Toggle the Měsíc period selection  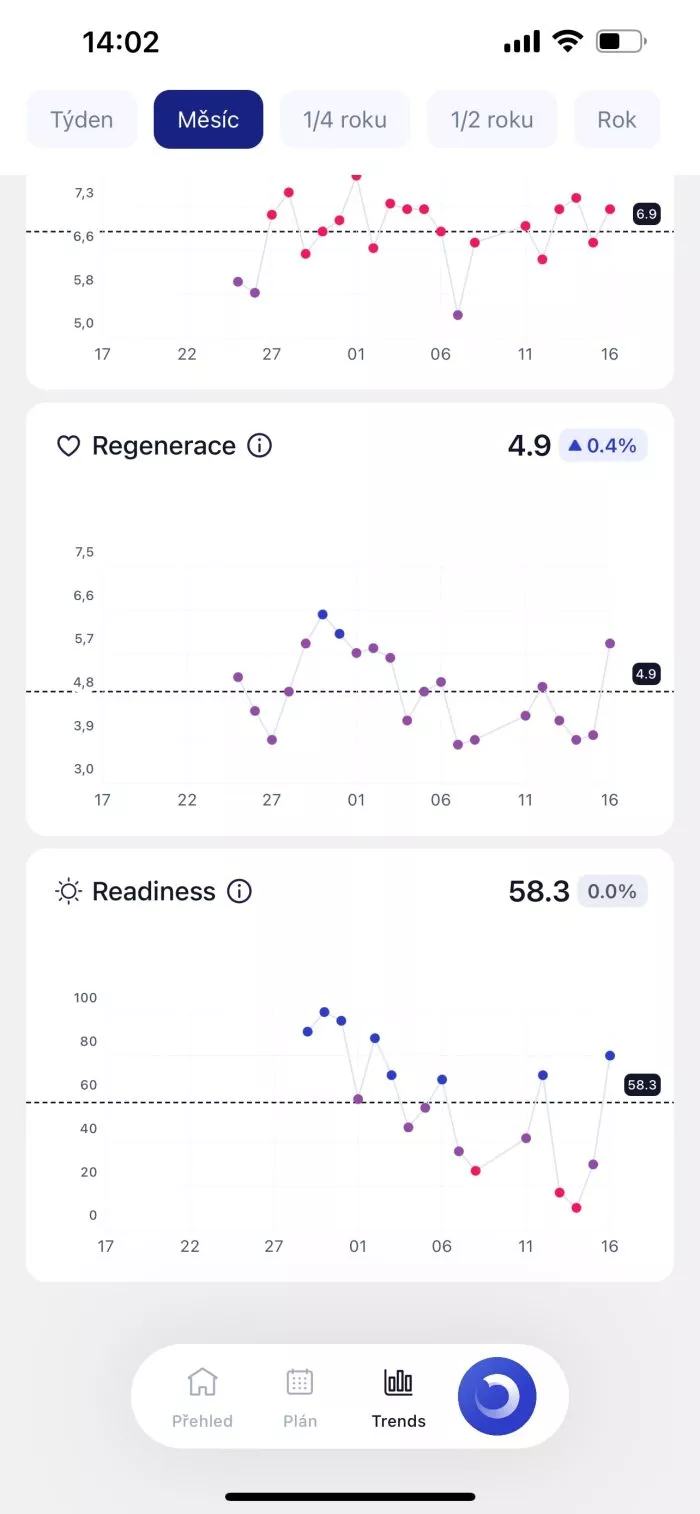click(x=208, y=119)
